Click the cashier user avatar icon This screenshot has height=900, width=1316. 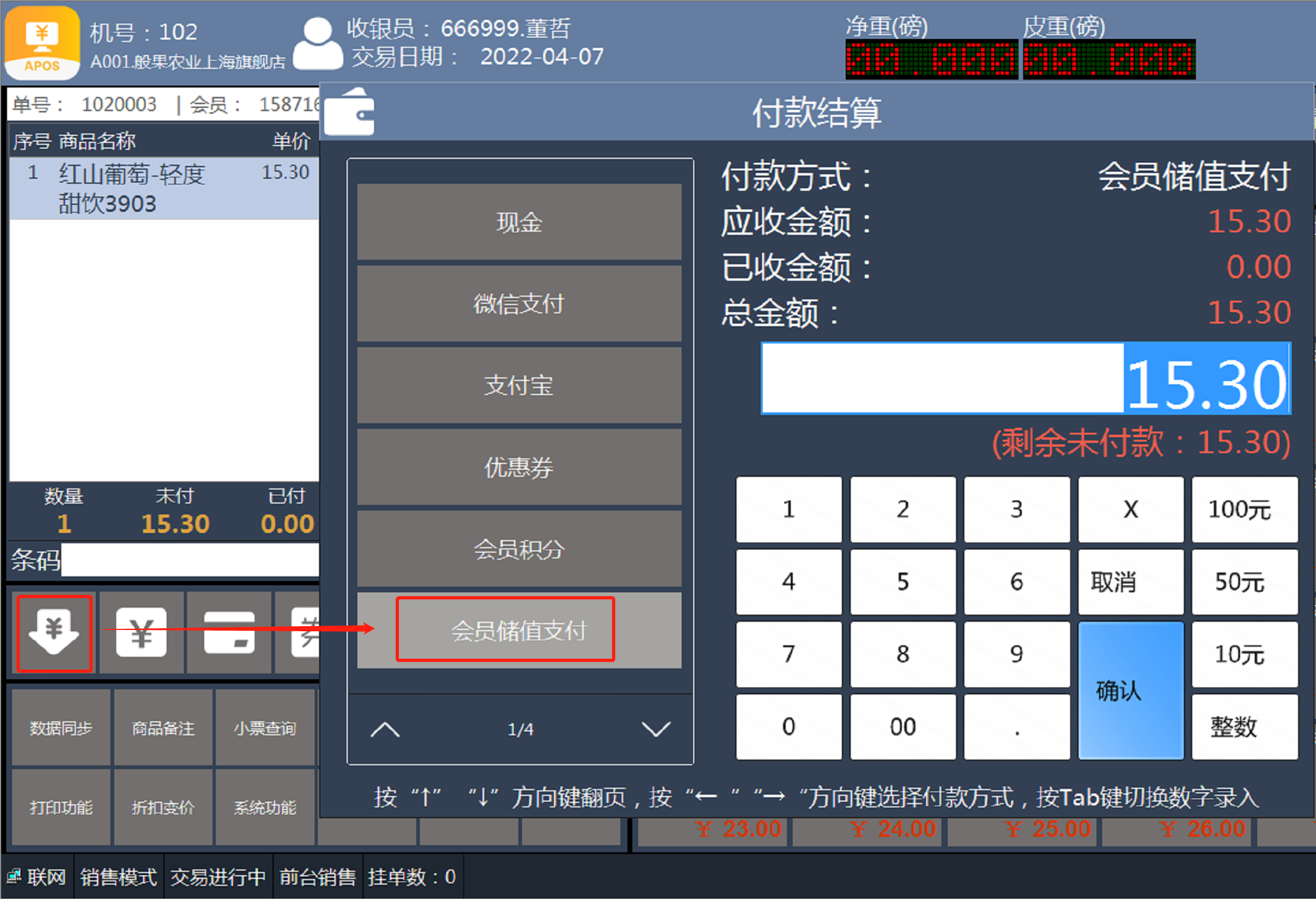pos(317,43)
